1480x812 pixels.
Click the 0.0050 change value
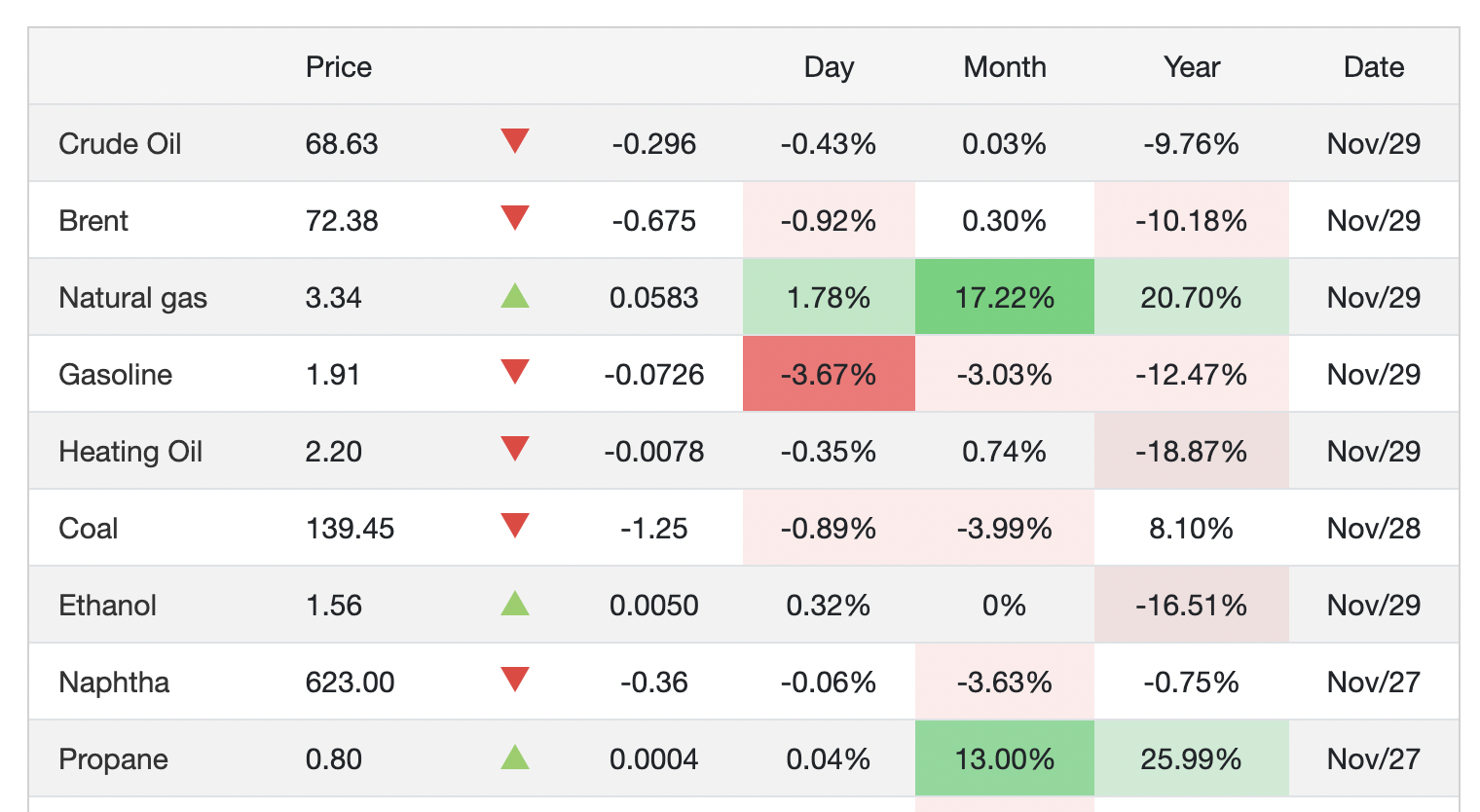pyautogui.click(x=654, y=606)
